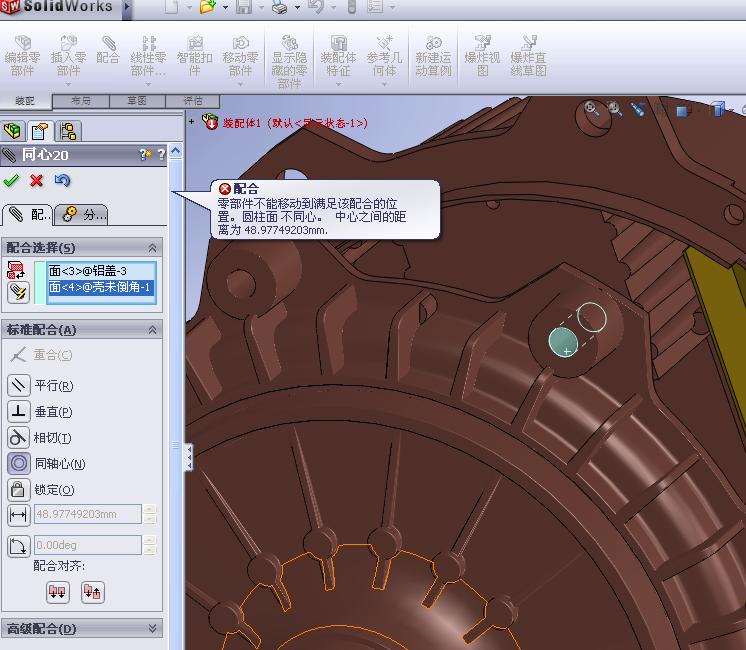Image resolution: width=746 pixels, height=650 pixels.
Task: Open the ConfigurationManager tab icon
Action: 69,130
